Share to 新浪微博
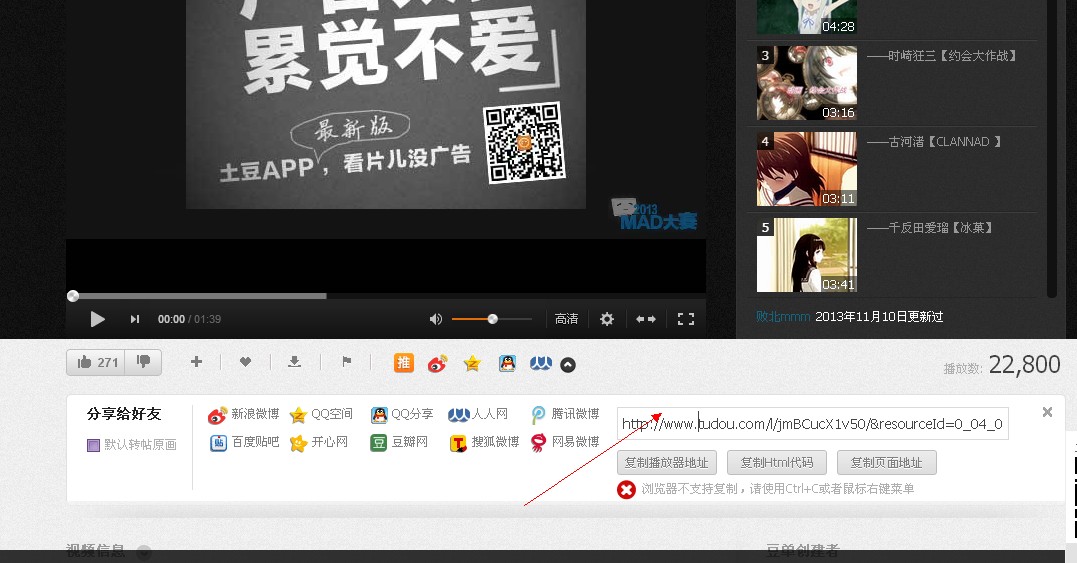Image resolution: width=1077 pixels, height=563 pixels. tap(244, 415)
